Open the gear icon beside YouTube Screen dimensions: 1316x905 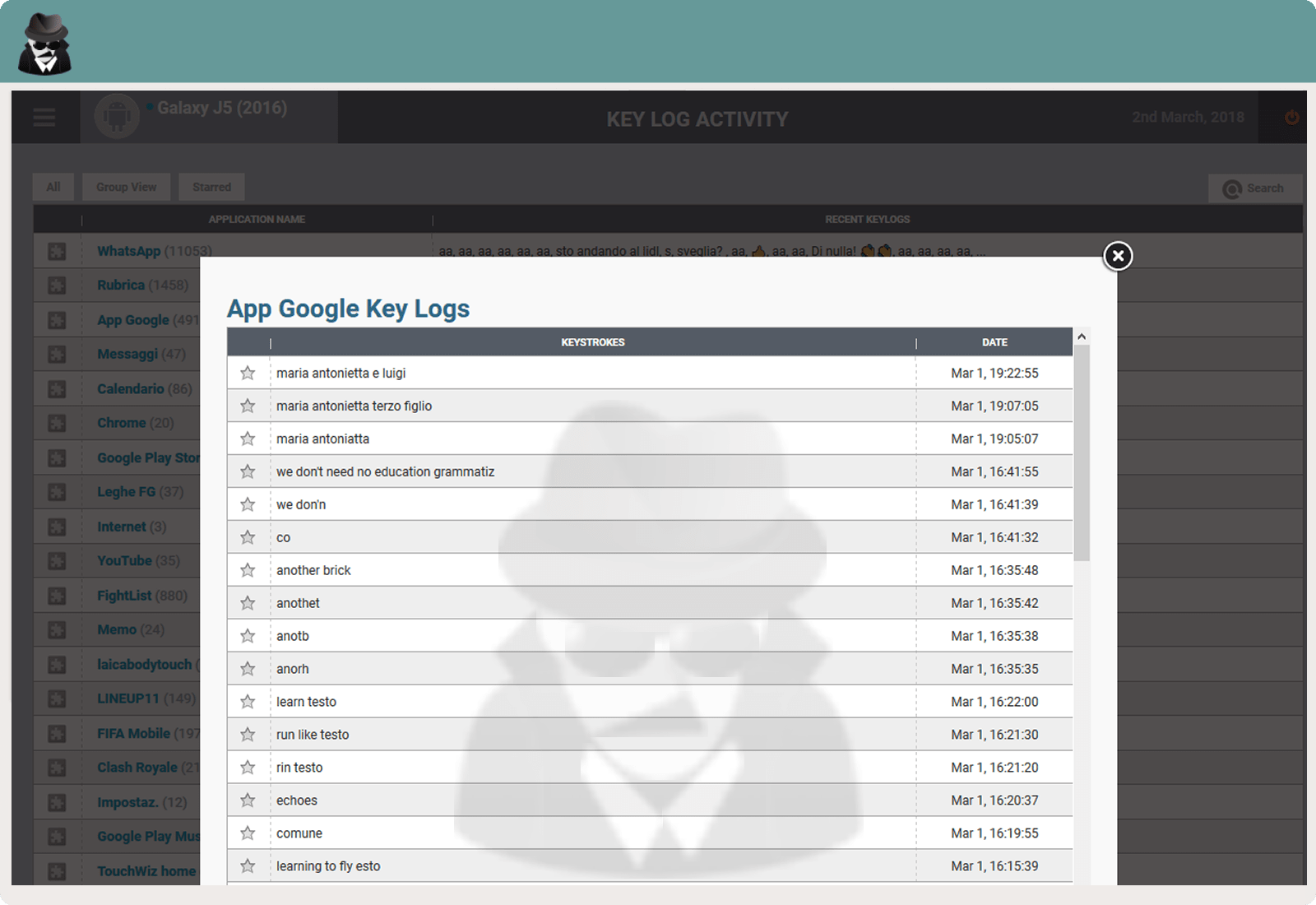(x=56, y=560)
